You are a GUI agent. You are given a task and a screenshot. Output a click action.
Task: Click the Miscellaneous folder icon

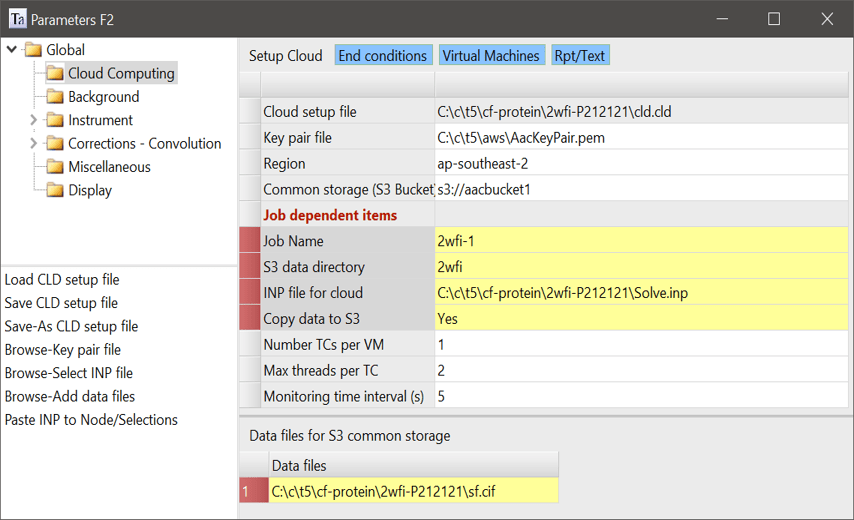54,167
